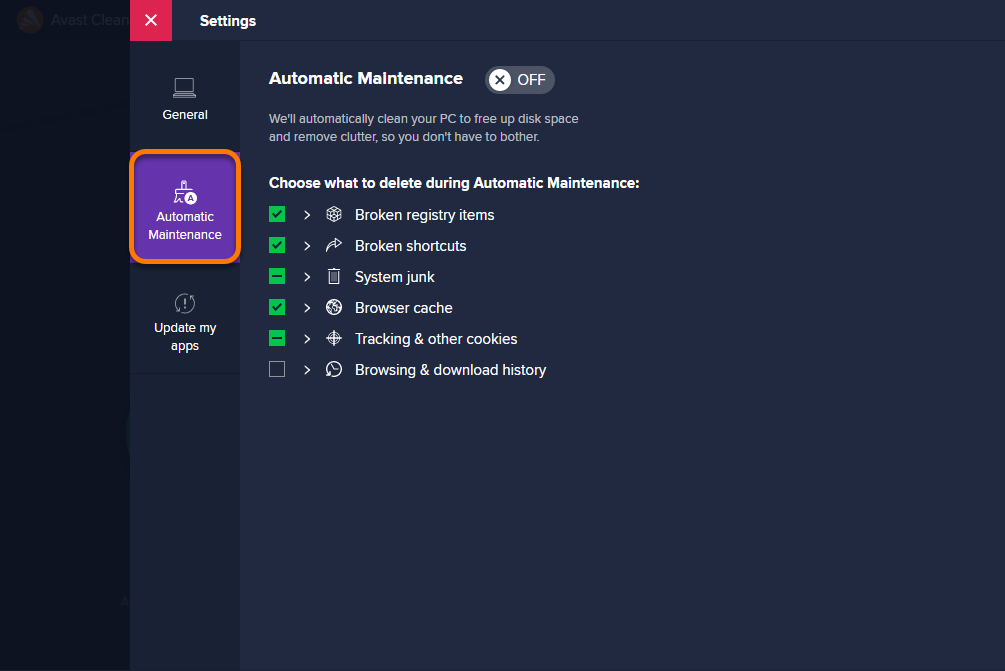Click the Update my apps alert icon
Screen dimensions: 1005x671
coord(185,303)
